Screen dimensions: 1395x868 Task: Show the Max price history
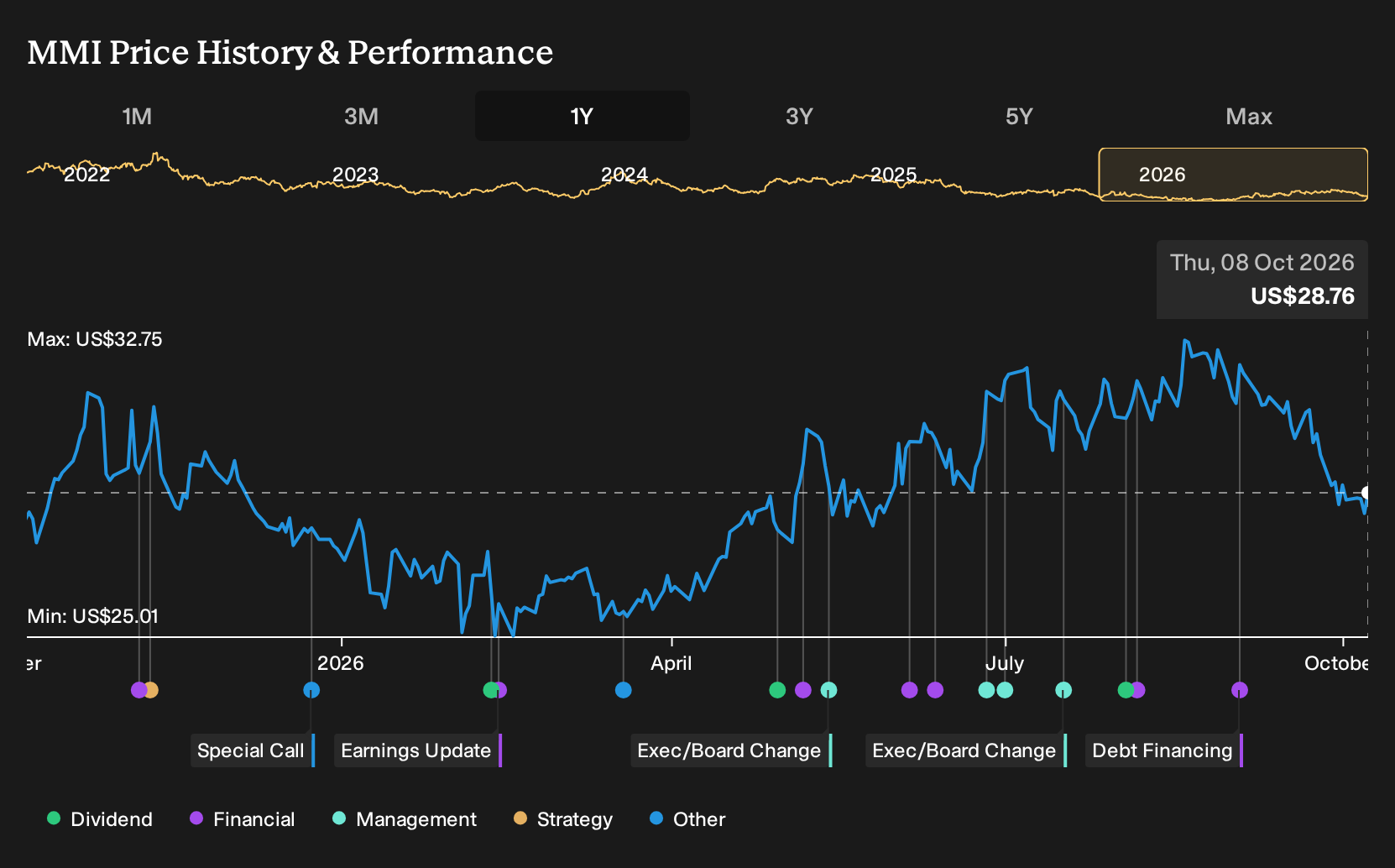[x=1249, y=116]
